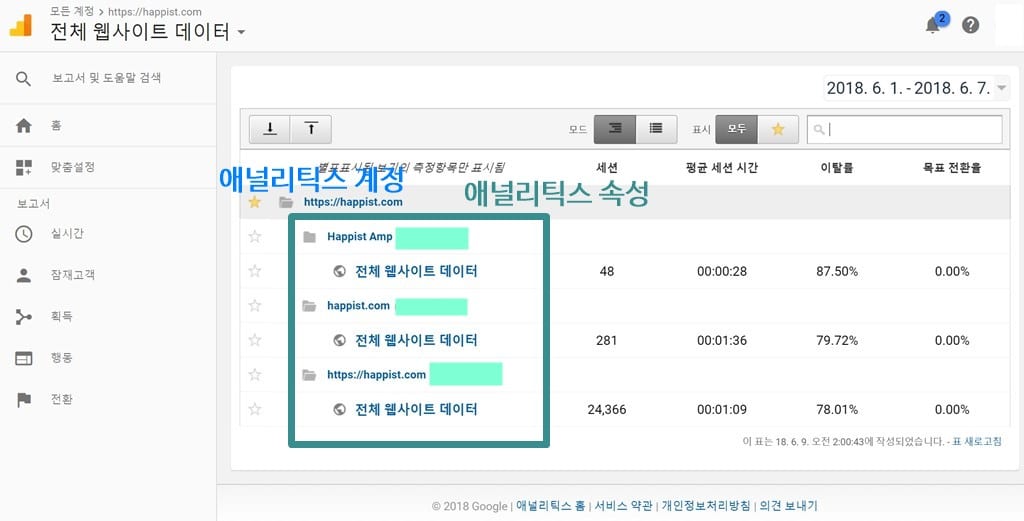Click the clock icon for Realtime

[24, 234]
